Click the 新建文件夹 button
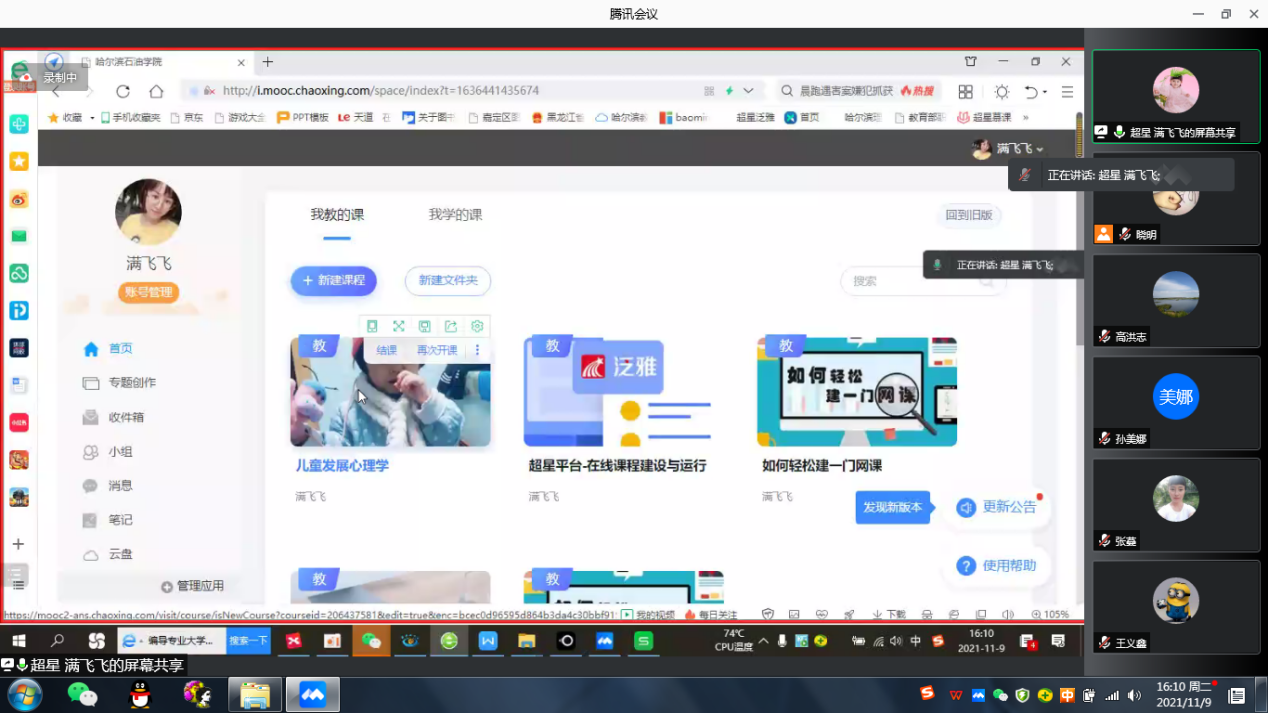The height and width of the screenshot is (713, 1268). tap(447, 281)
